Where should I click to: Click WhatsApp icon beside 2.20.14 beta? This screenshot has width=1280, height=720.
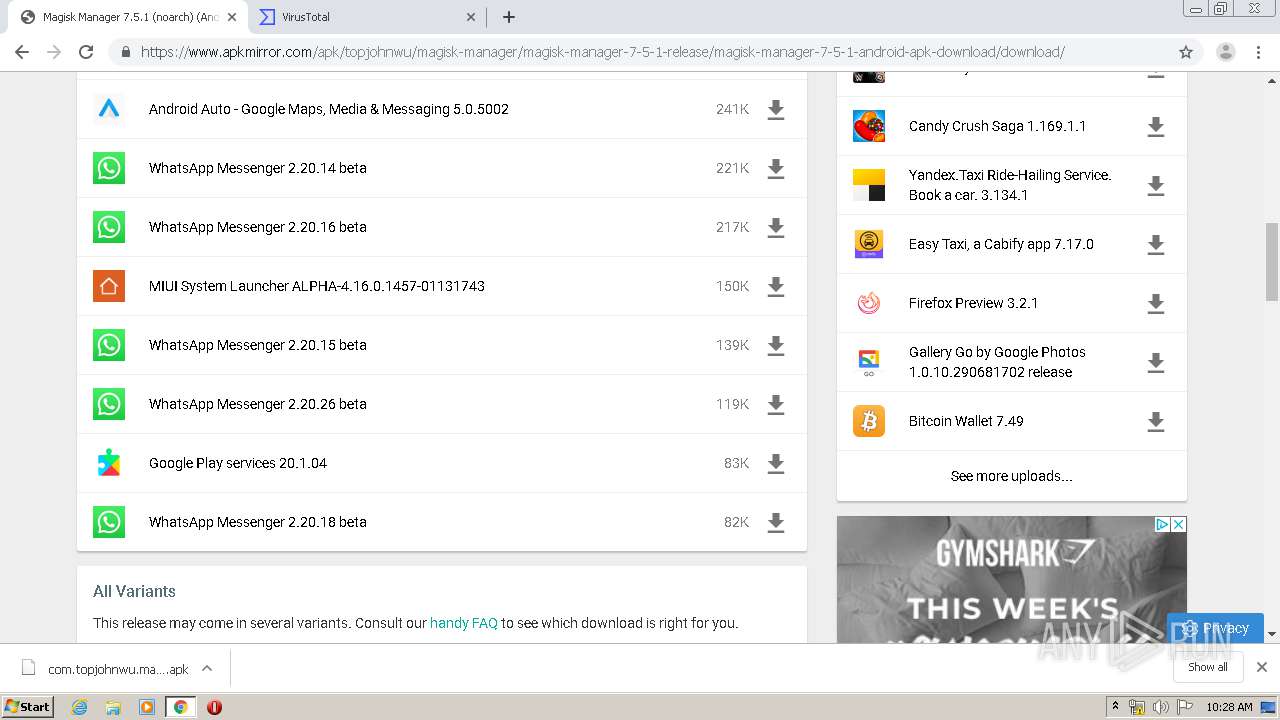tap(109, 168)
